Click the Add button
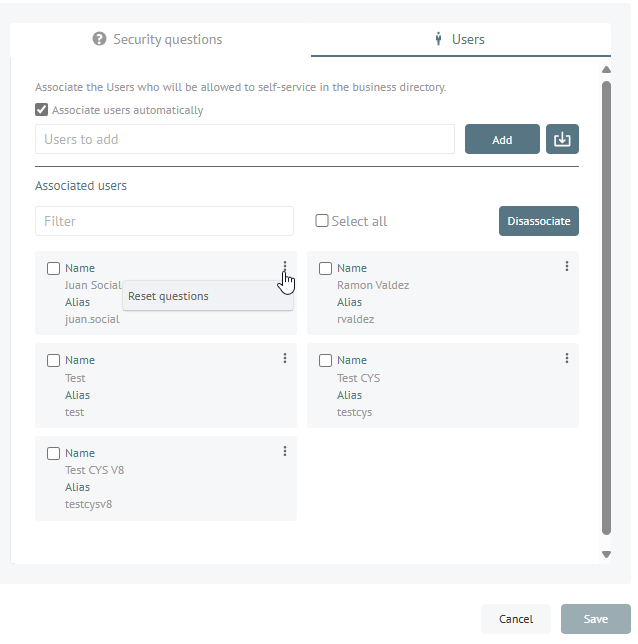This screenshot has width=638, height=644. click(502, 139)
